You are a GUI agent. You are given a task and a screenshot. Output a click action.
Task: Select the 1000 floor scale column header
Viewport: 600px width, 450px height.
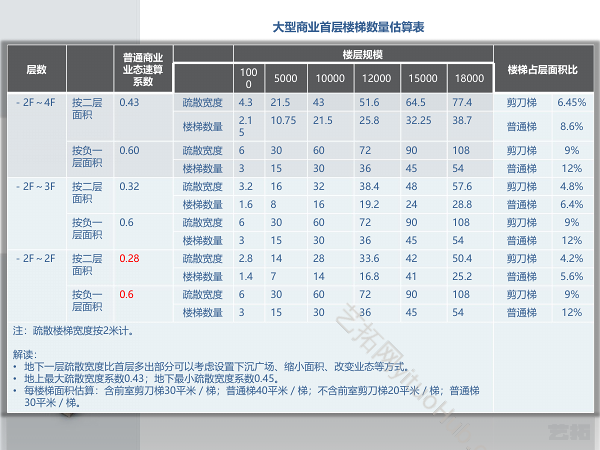pos(248,78)
